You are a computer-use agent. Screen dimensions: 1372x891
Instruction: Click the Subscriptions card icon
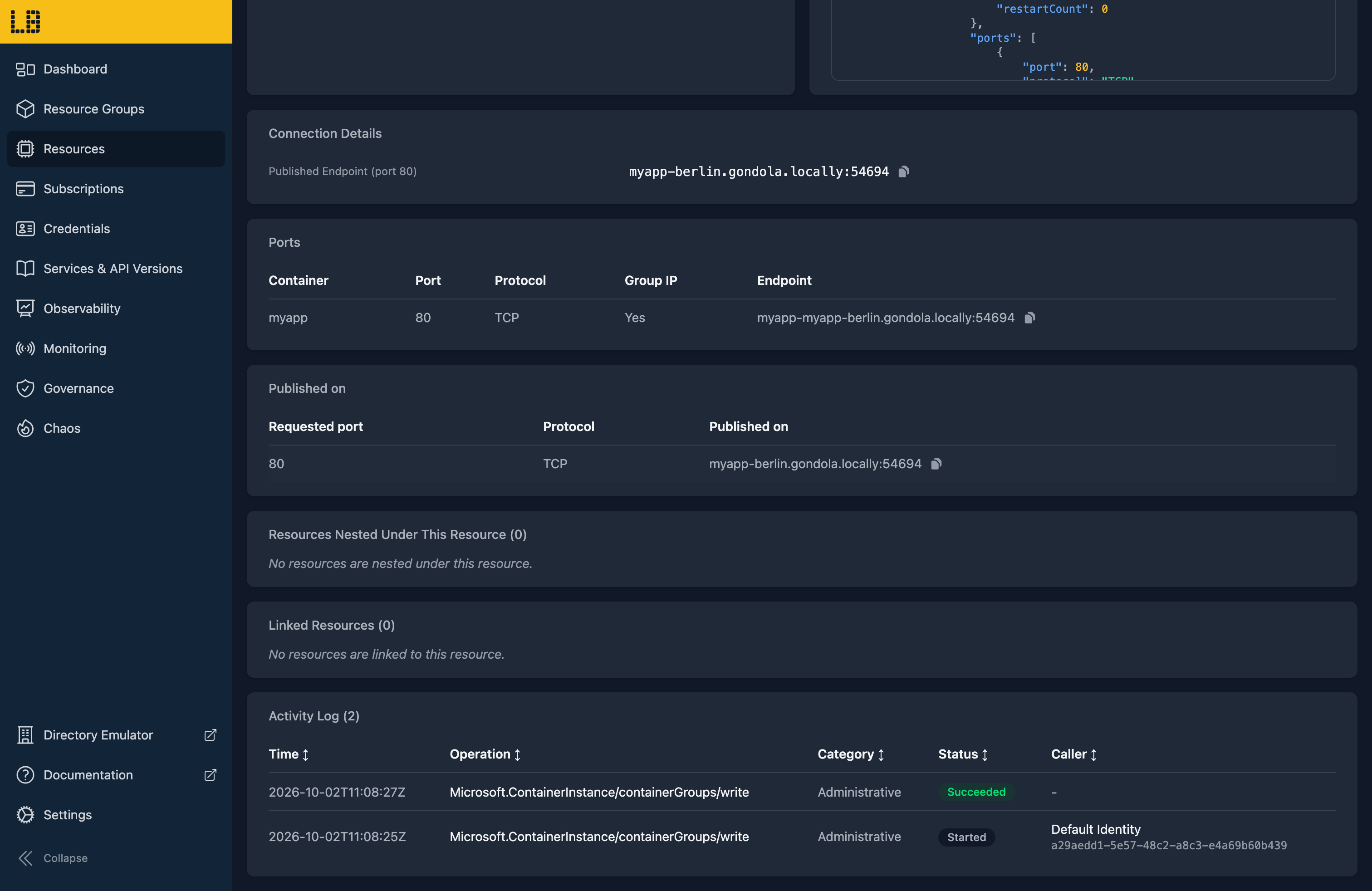tap(25, 188)
